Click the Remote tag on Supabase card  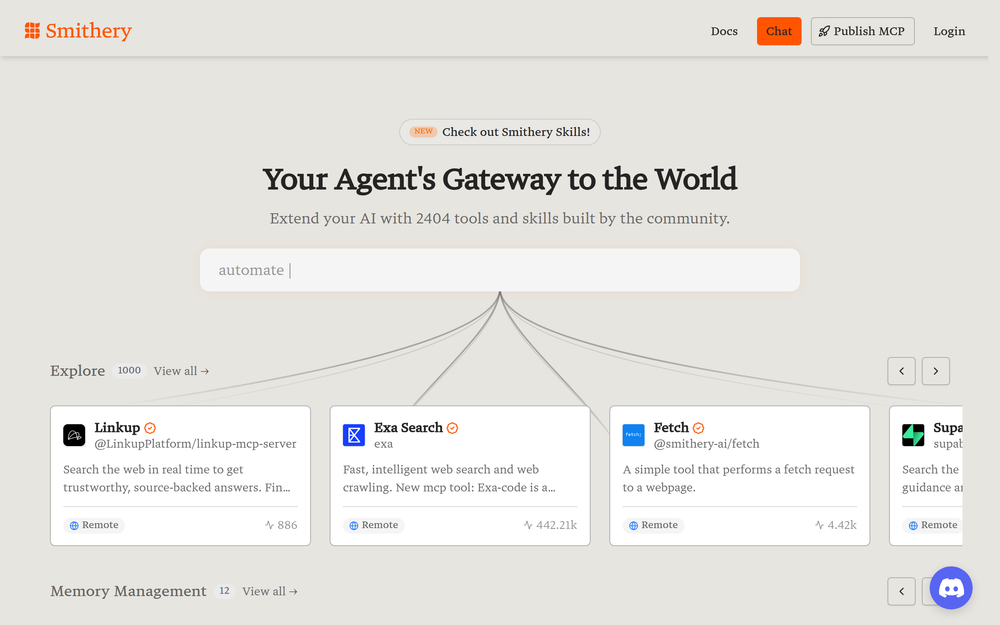(932, 525)
